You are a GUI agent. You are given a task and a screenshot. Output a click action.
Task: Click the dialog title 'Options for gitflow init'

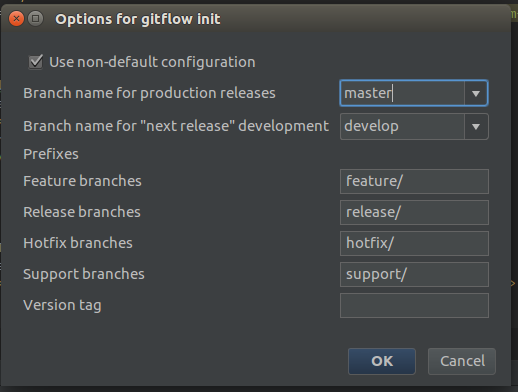pos(138,19)
